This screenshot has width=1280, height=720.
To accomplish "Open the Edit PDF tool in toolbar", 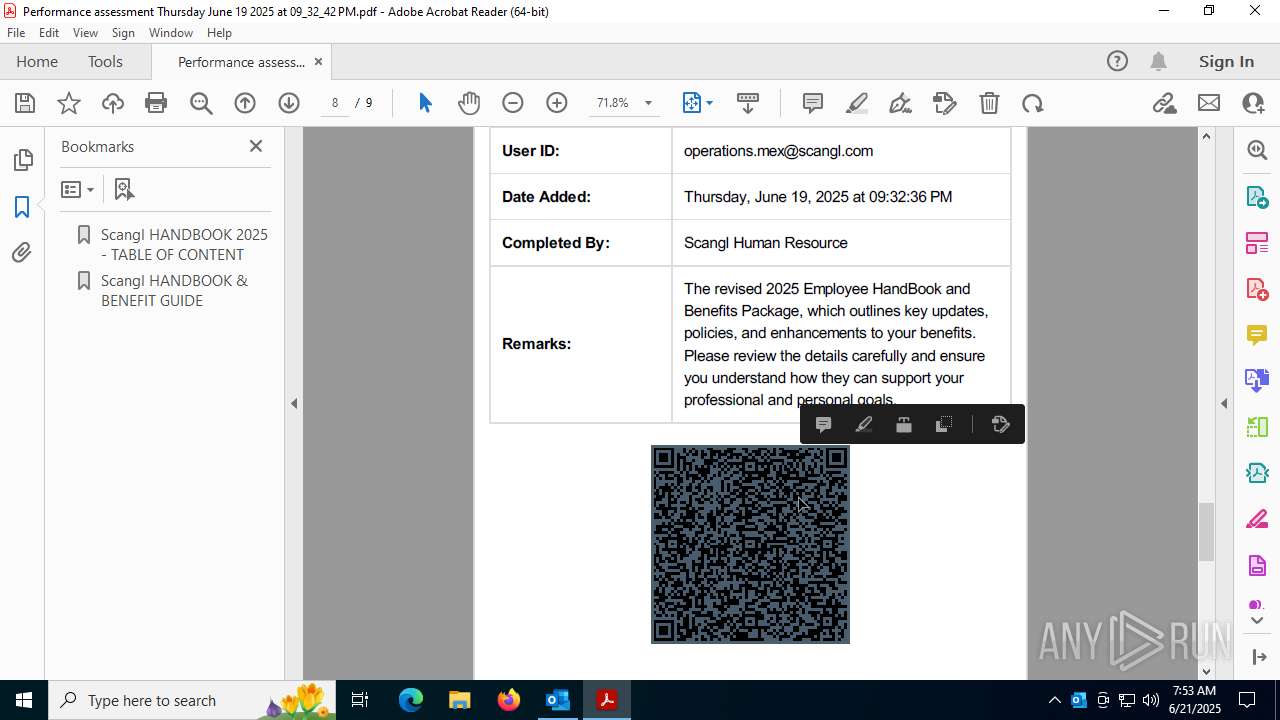I will click(945, 103).
